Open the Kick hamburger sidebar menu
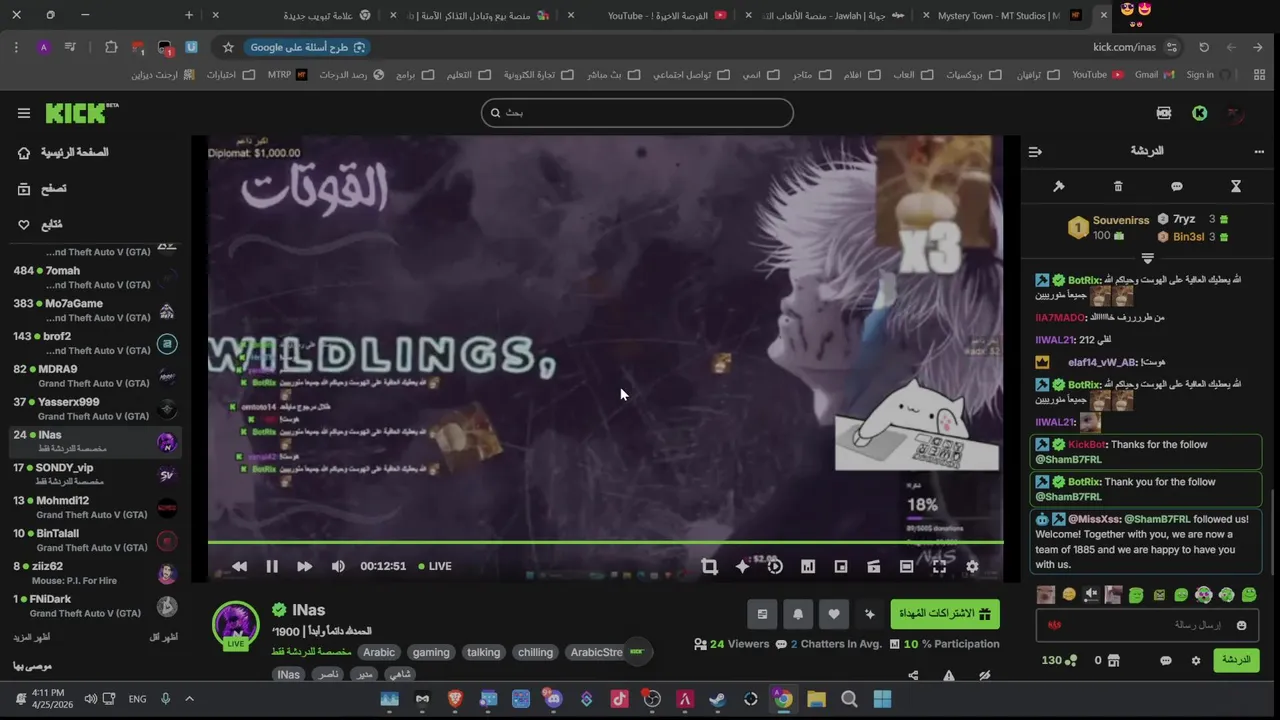Screen dimensions: 1280x720 tap(24, 113)
